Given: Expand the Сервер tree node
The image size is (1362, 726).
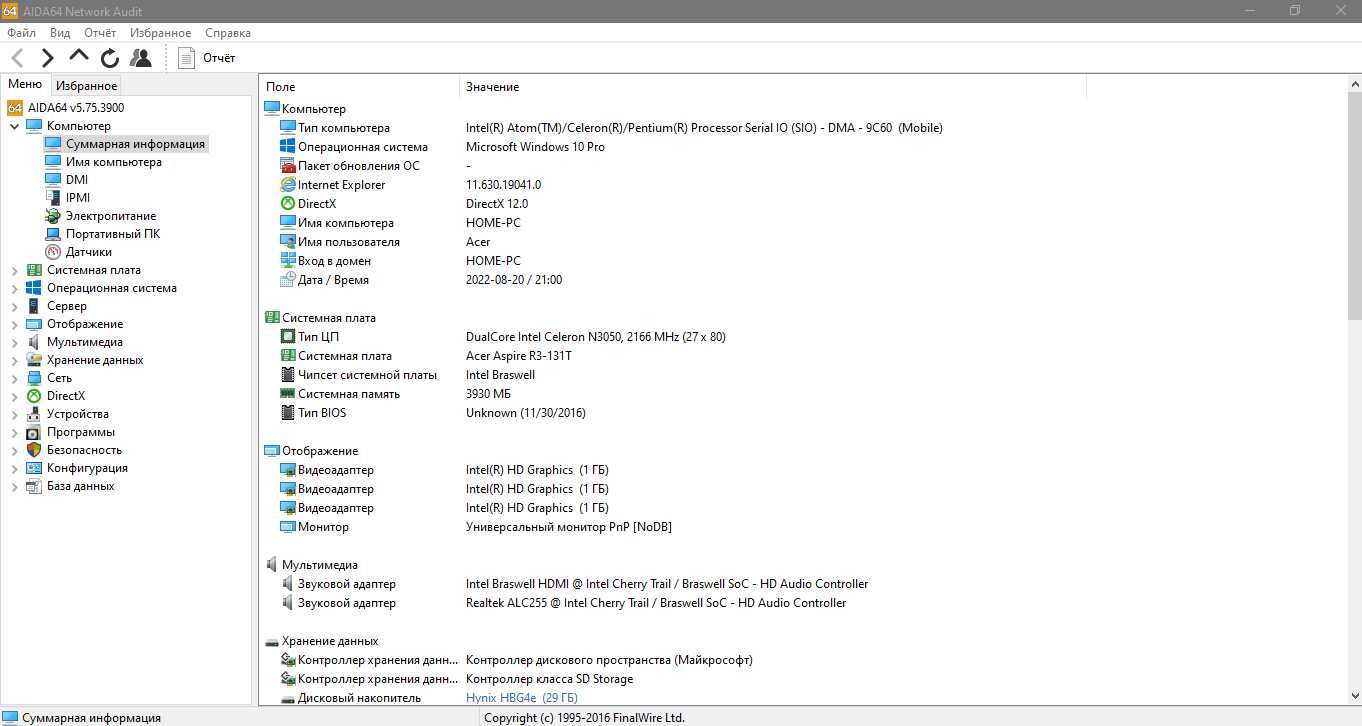Looking at the screenshot, I should coord(14,306).
